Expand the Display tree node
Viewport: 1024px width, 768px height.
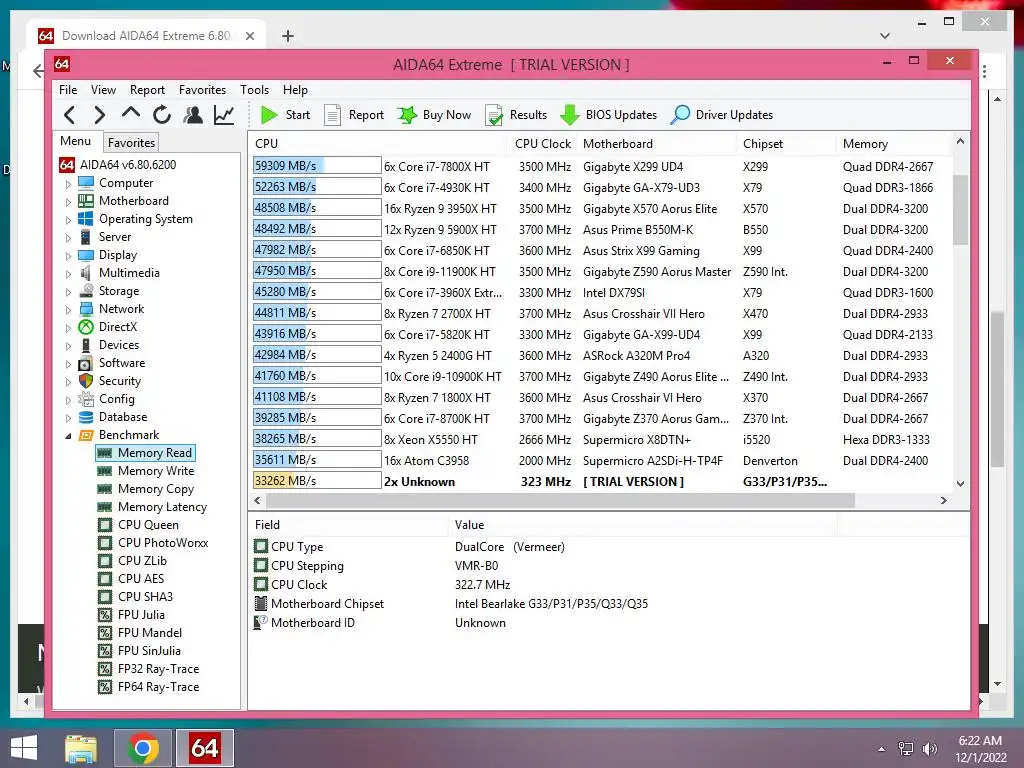68,256
